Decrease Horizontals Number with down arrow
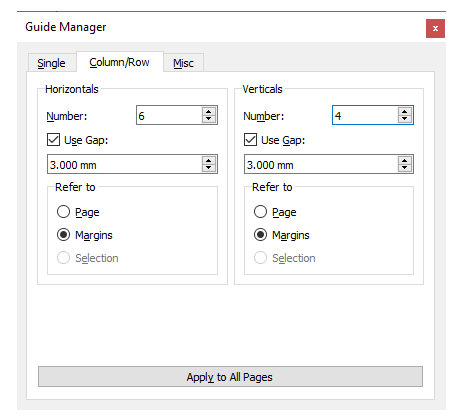This screenshot has width=459, height=420. point(209,119)
